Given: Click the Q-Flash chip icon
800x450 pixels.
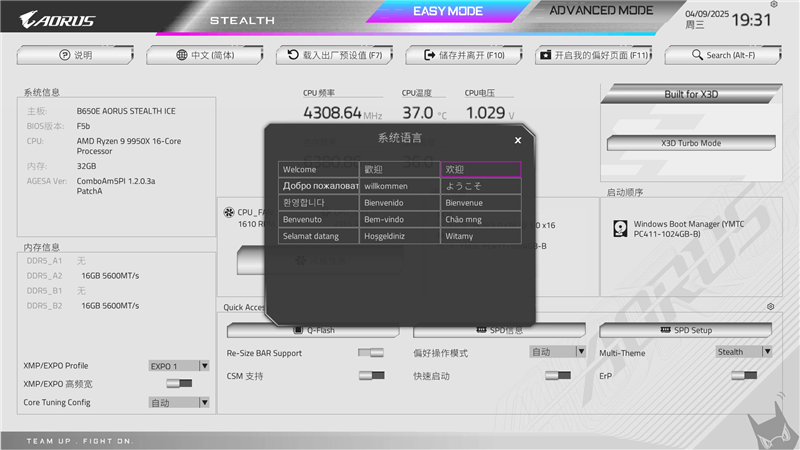Looking at the screenshot, I should [x=298, y=330].
